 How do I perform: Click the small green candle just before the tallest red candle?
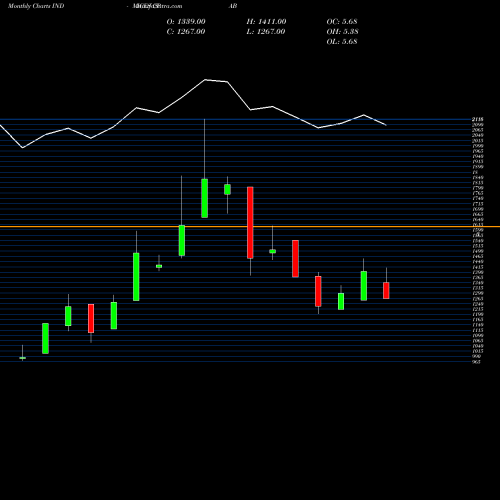coord(227,189)
